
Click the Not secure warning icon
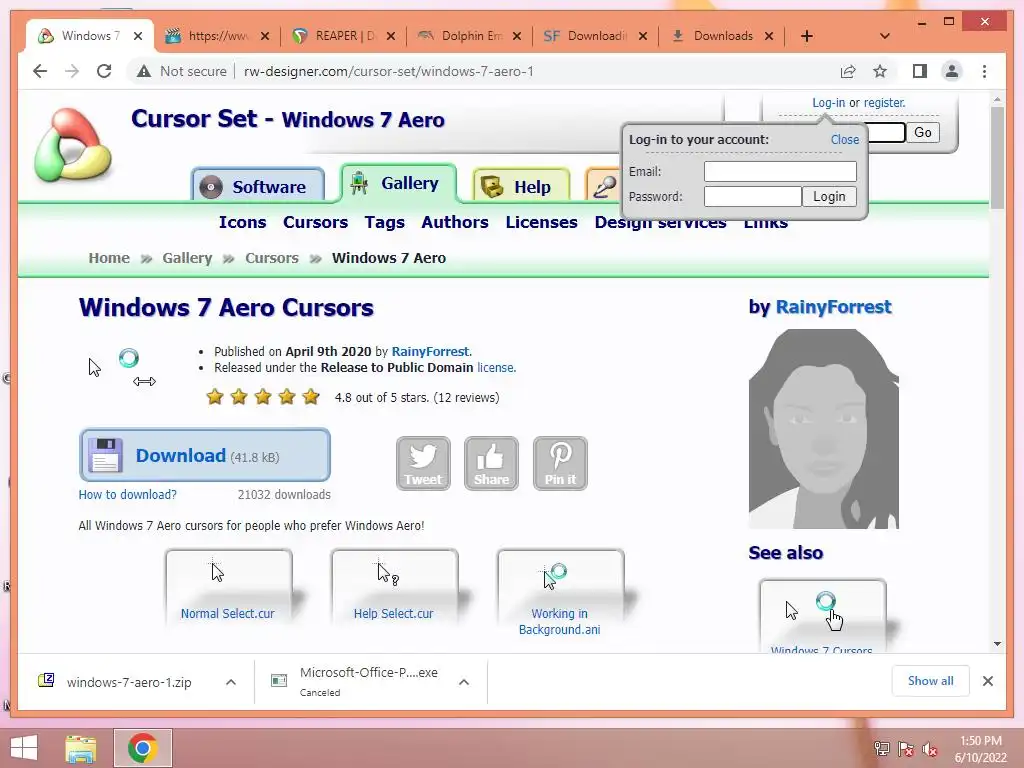click(x=144, y=71)
